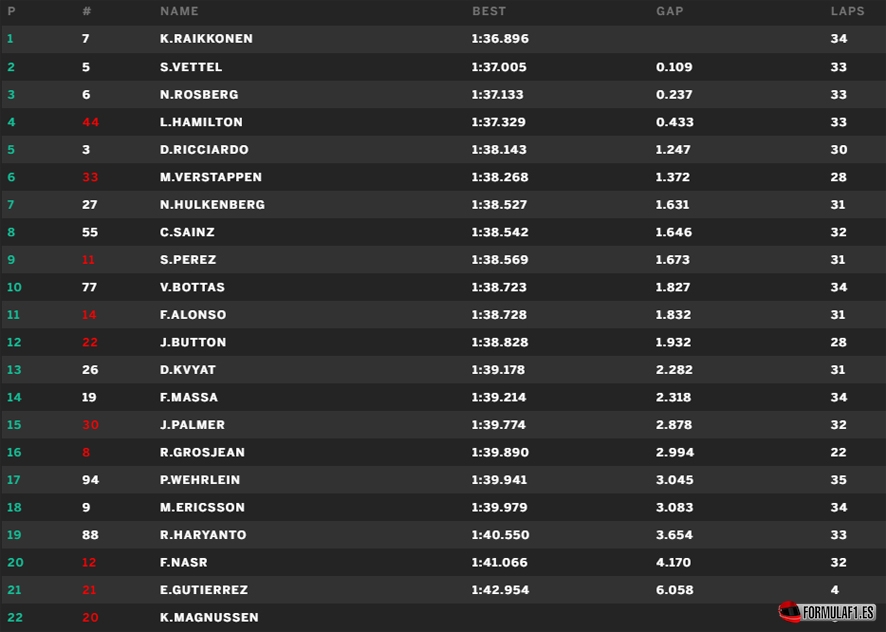Select driver name K.RAIKKONEN

click(206, 39)
